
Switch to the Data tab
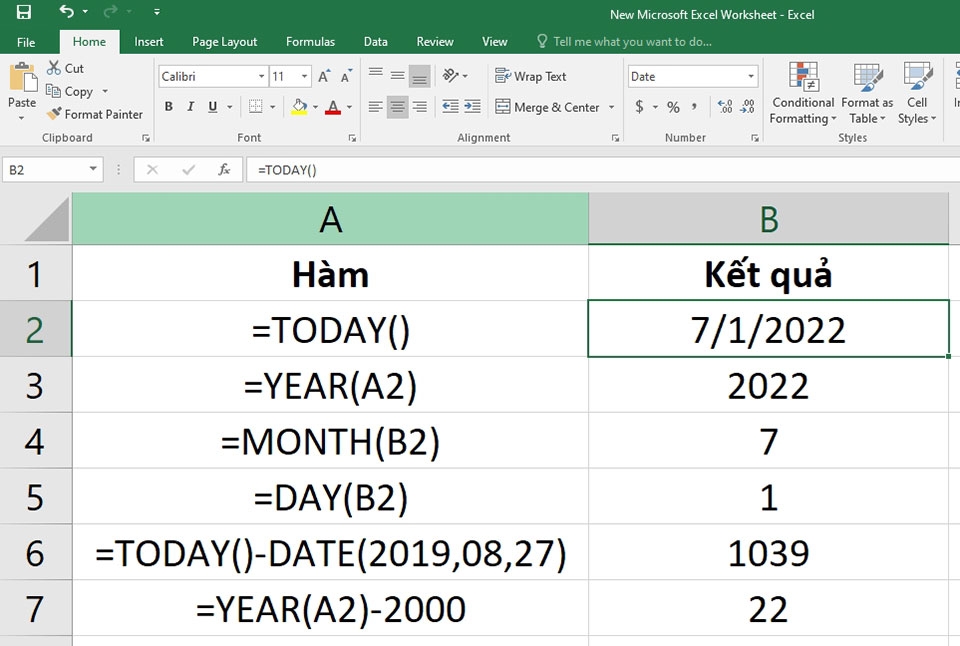tap(375, 42)
